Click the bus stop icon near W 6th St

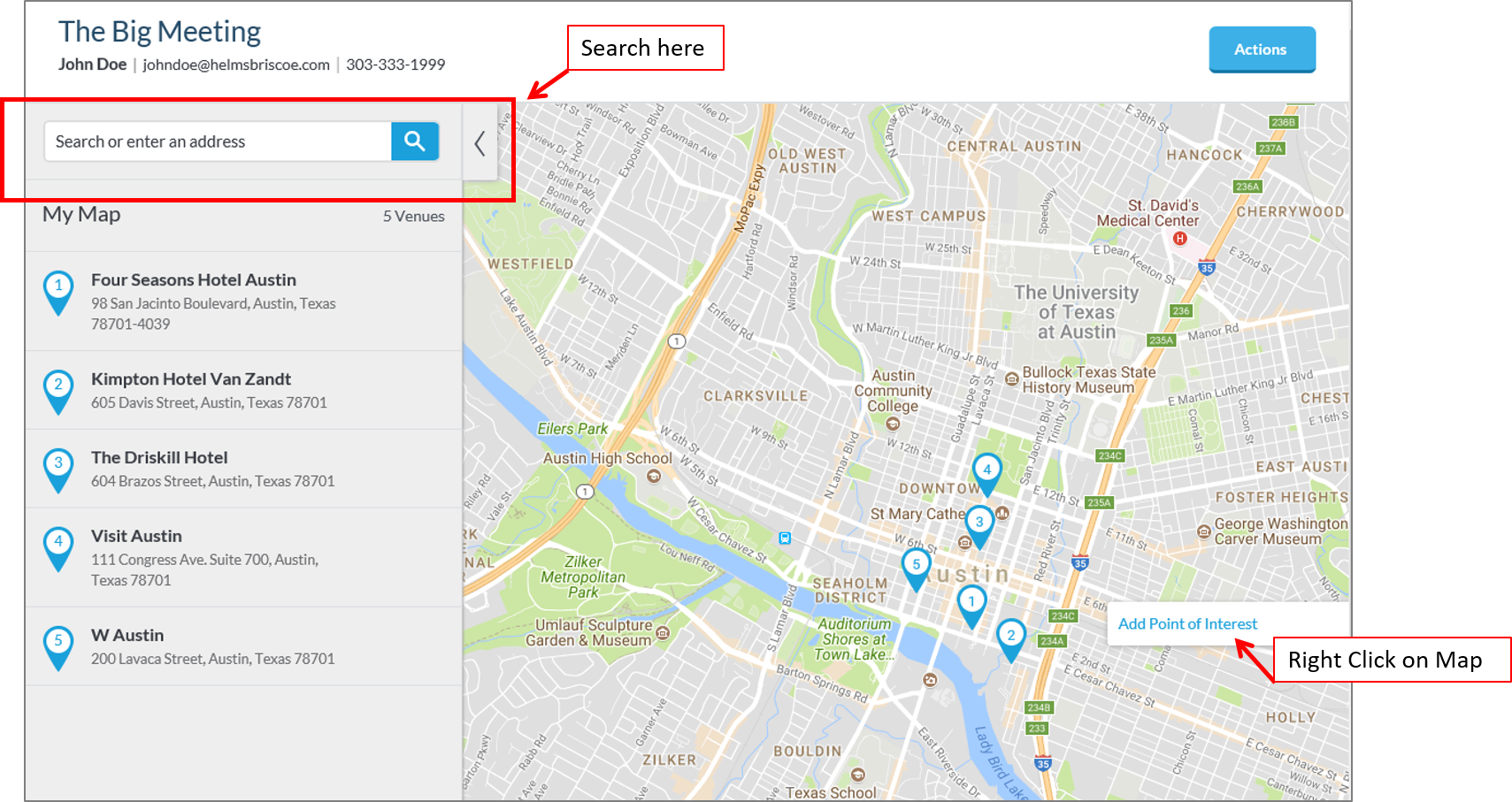coord(786,537)
